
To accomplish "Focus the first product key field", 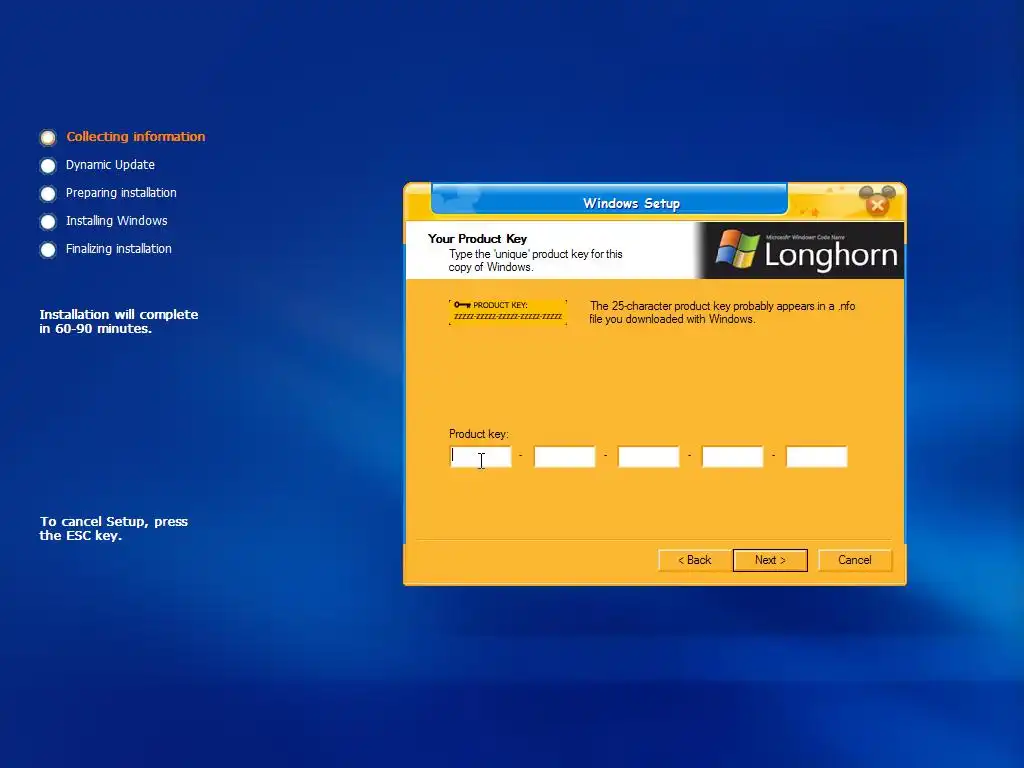I will pyautogui.click(x=481, y=456).
